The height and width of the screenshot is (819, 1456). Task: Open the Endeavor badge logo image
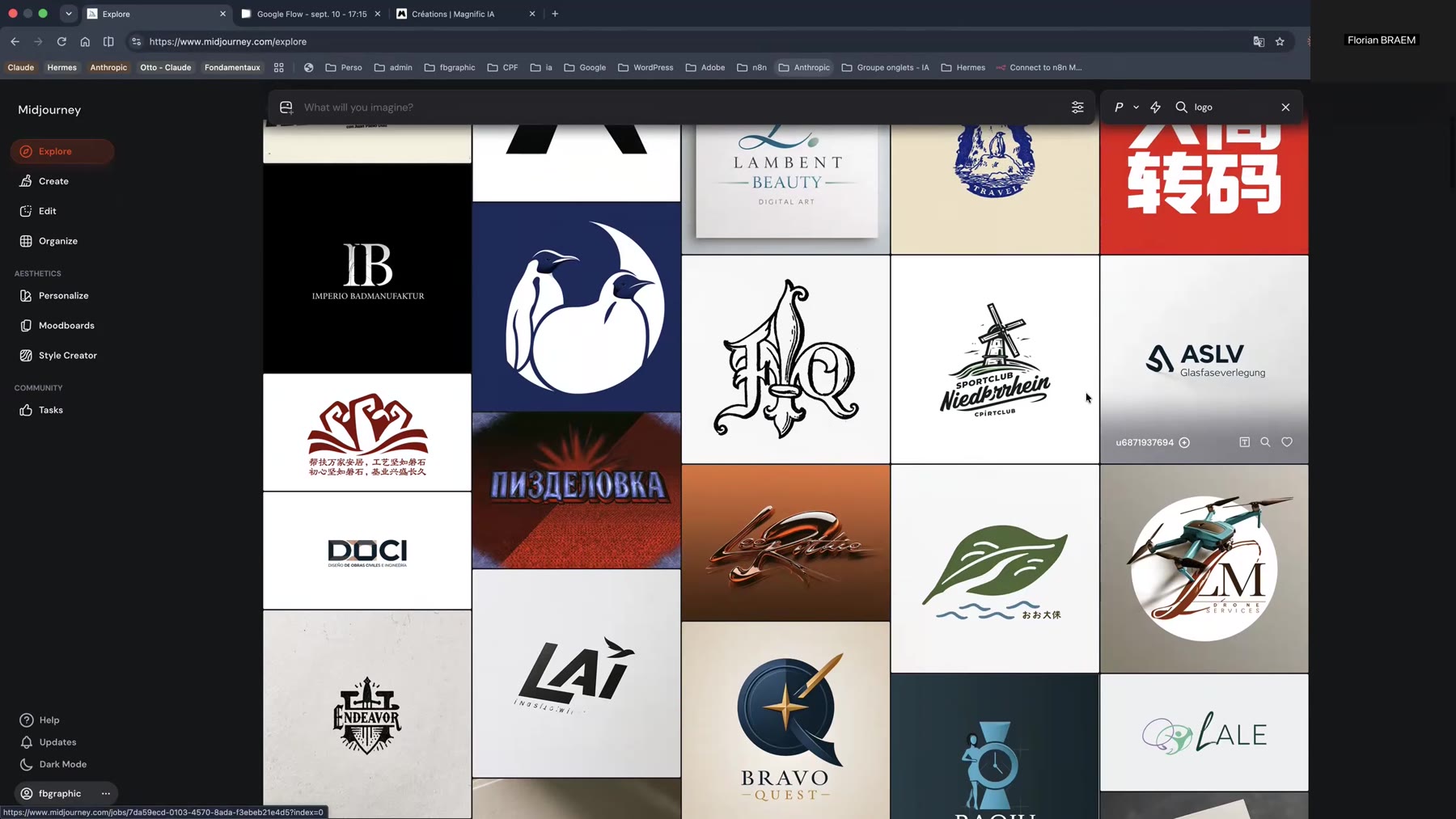[367, 715]
